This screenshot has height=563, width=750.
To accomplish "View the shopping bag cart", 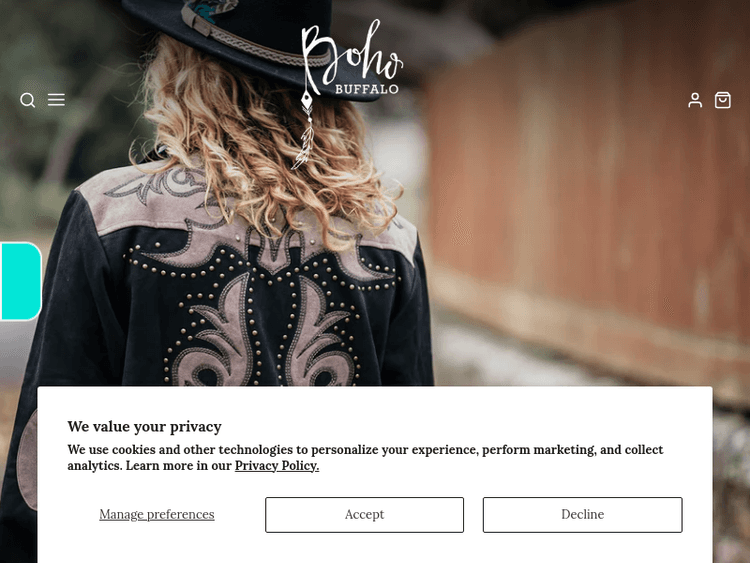I will tap(722, 100).
